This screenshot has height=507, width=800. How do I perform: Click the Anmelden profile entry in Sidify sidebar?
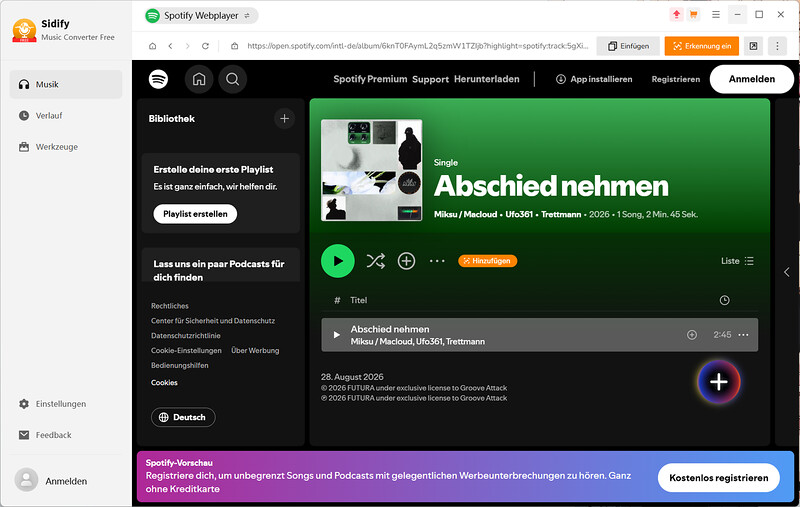click(51, 480)
